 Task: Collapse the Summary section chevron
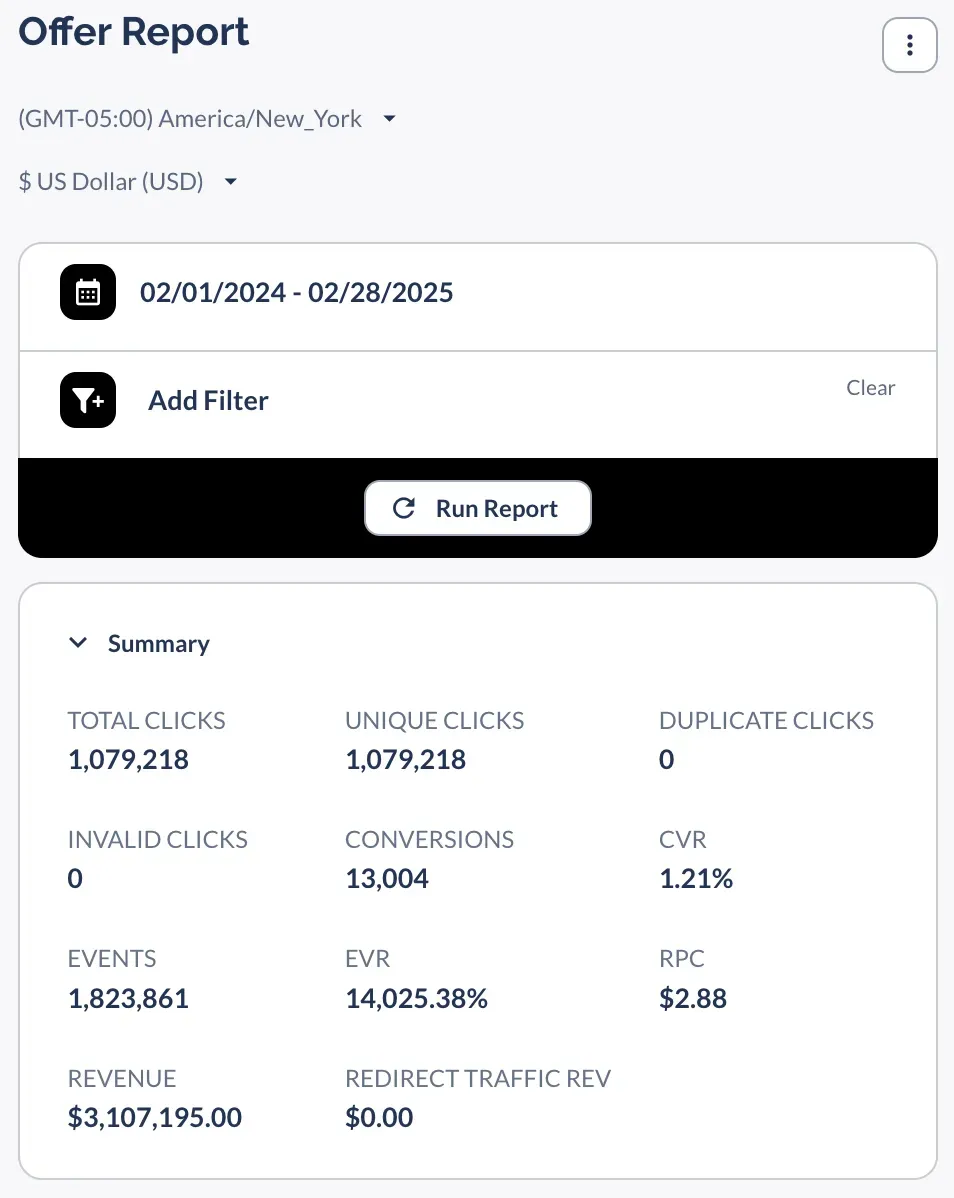[78, 643]
